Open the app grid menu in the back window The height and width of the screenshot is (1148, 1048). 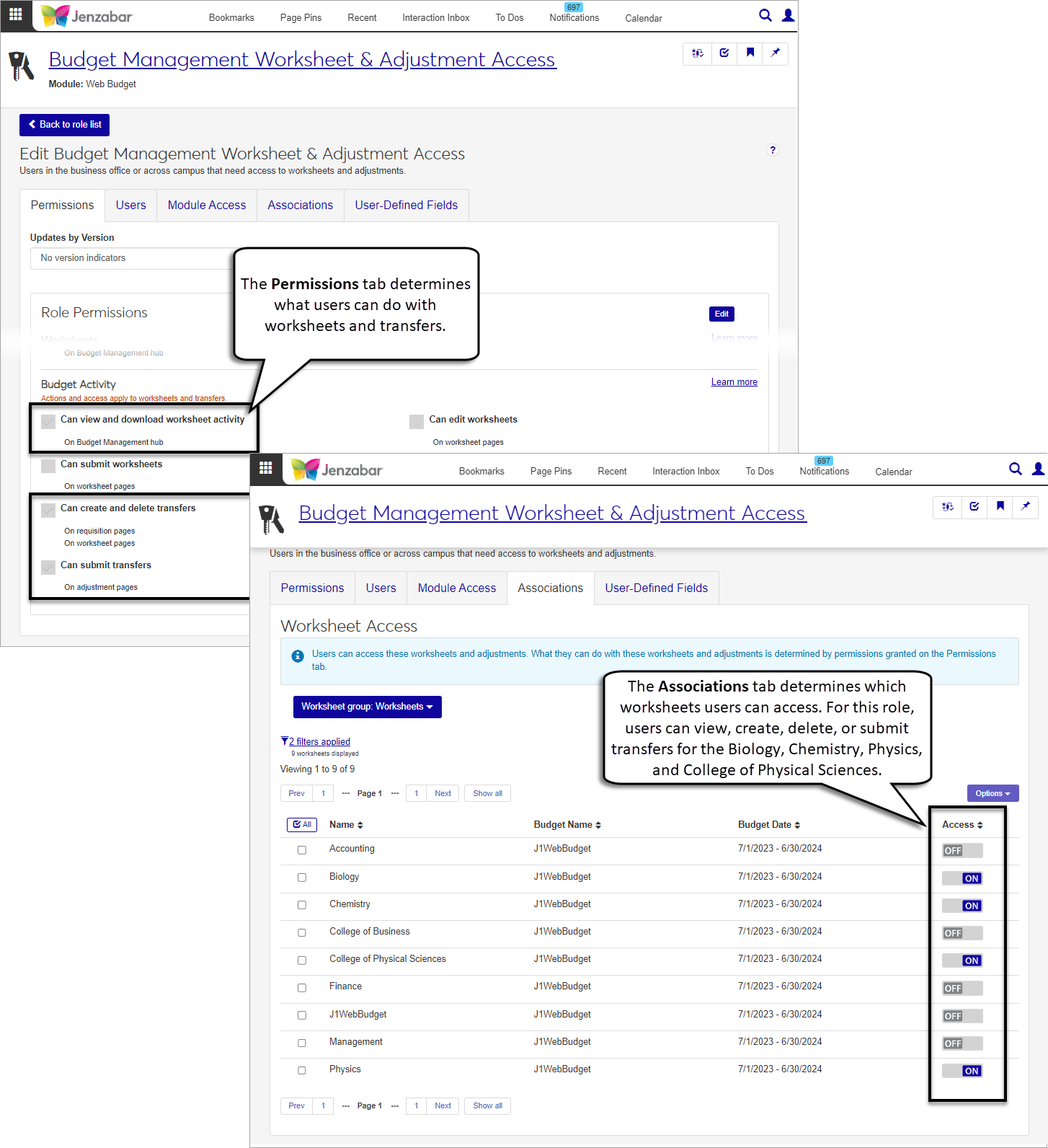[16, 15]
